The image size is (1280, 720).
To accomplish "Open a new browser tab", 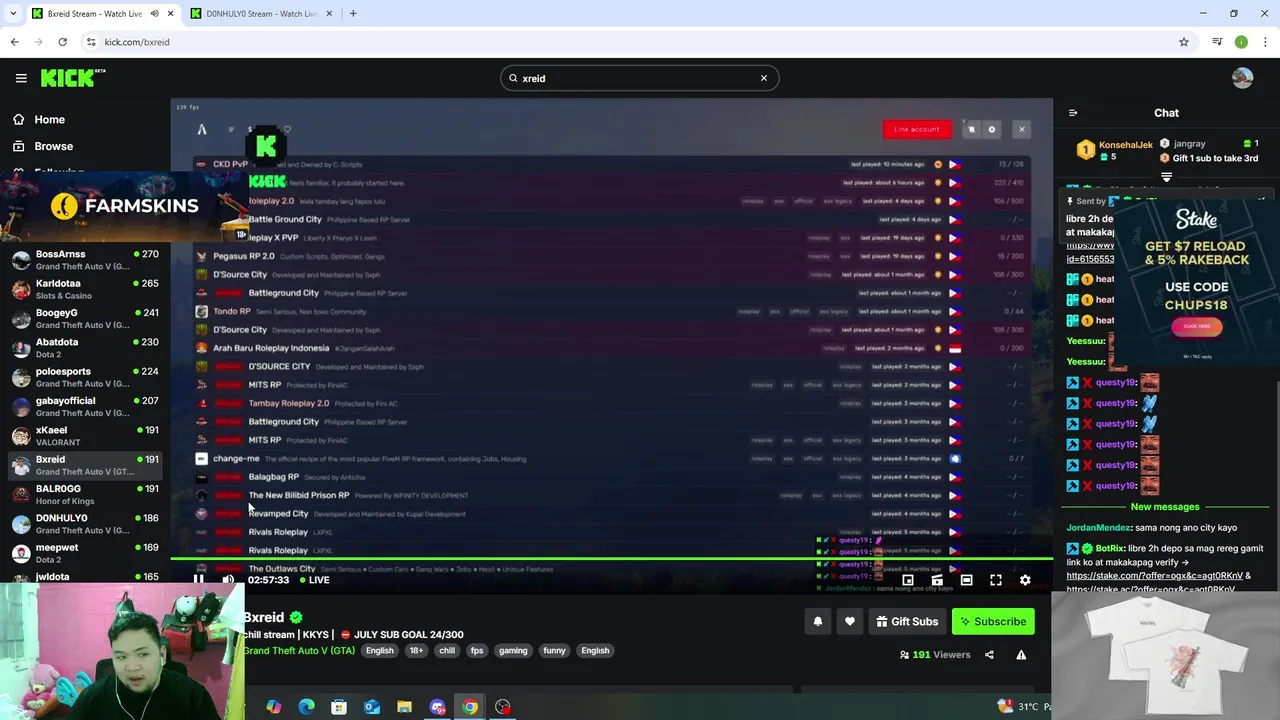I will [353, 14].
